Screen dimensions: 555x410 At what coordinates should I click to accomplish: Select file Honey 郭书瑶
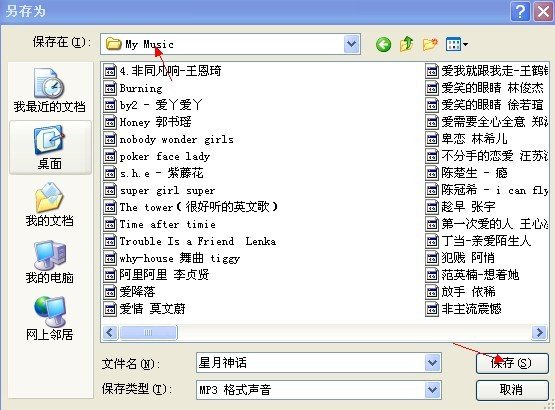point(148,122)
